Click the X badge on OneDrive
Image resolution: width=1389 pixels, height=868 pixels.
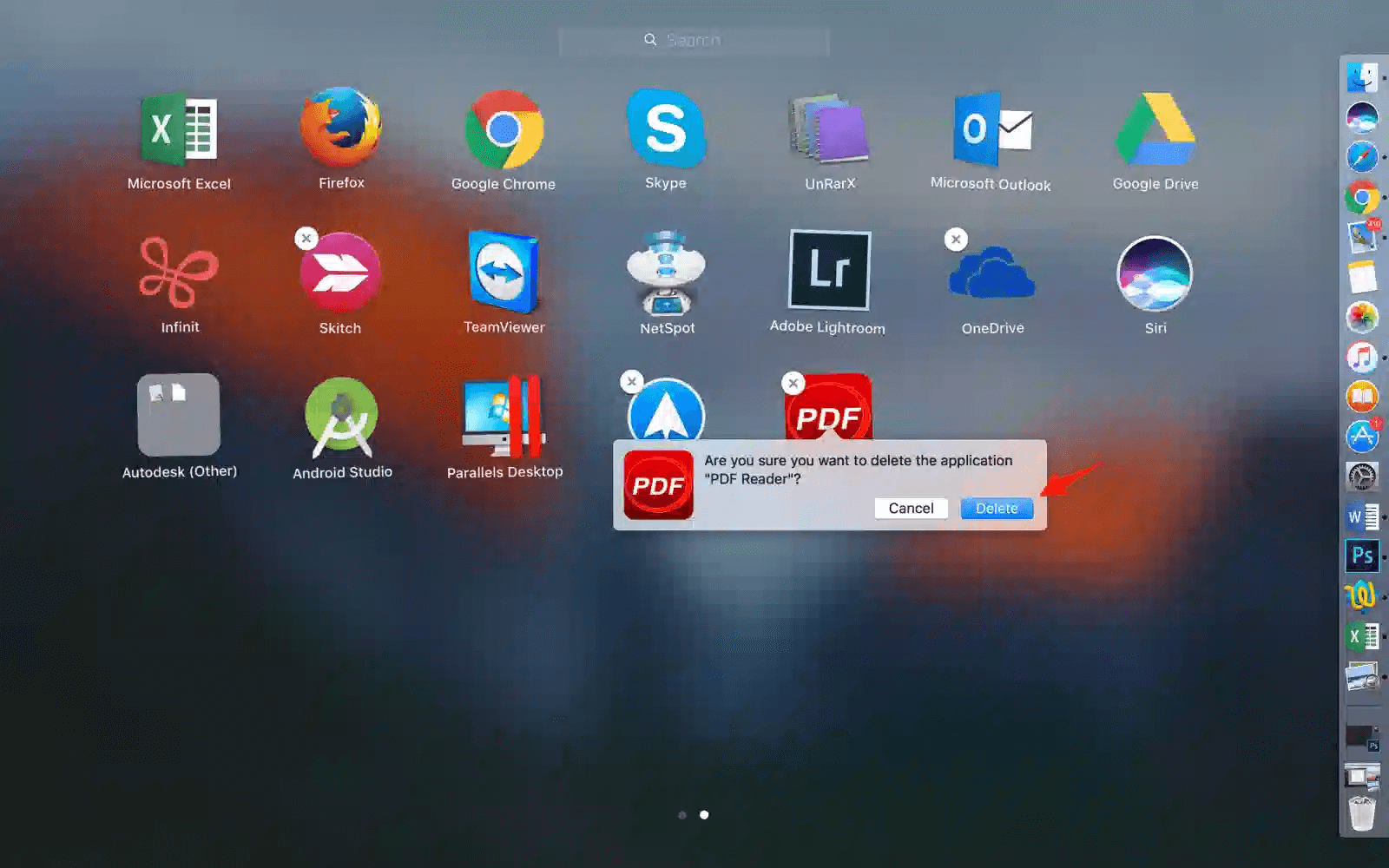pyautogui.click(x=956, y=240)
